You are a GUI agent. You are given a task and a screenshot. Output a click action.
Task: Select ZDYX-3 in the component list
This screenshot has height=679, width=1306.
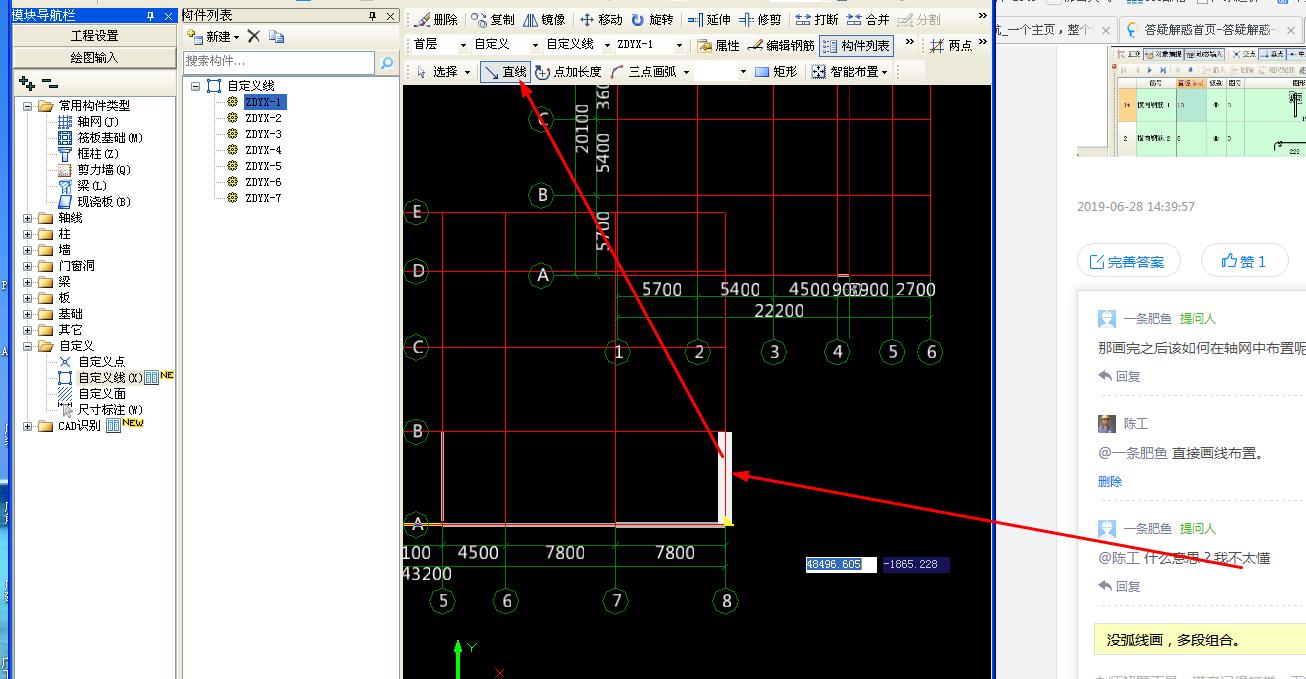[x=263, y=134]
